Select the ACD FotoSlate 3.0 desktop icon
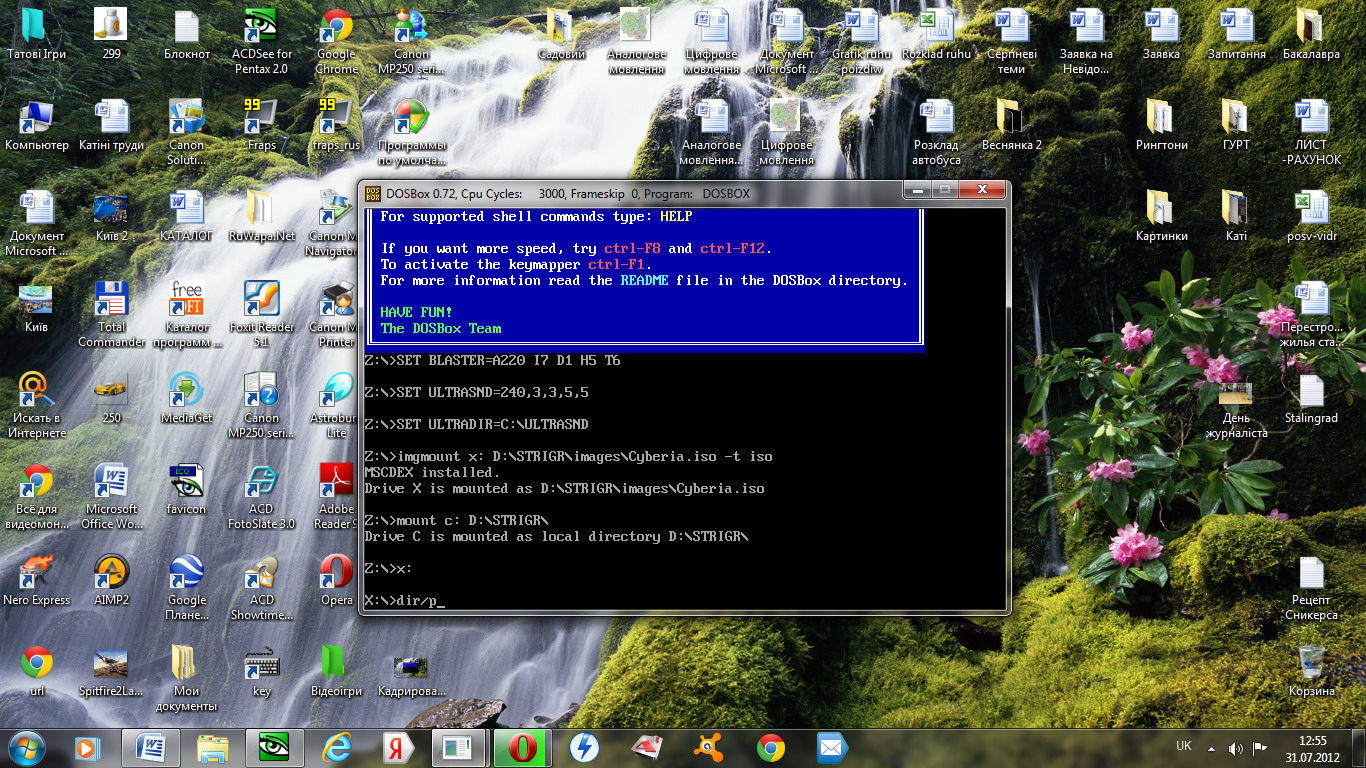Screen dimensions: 1366x768 [261, 497]
